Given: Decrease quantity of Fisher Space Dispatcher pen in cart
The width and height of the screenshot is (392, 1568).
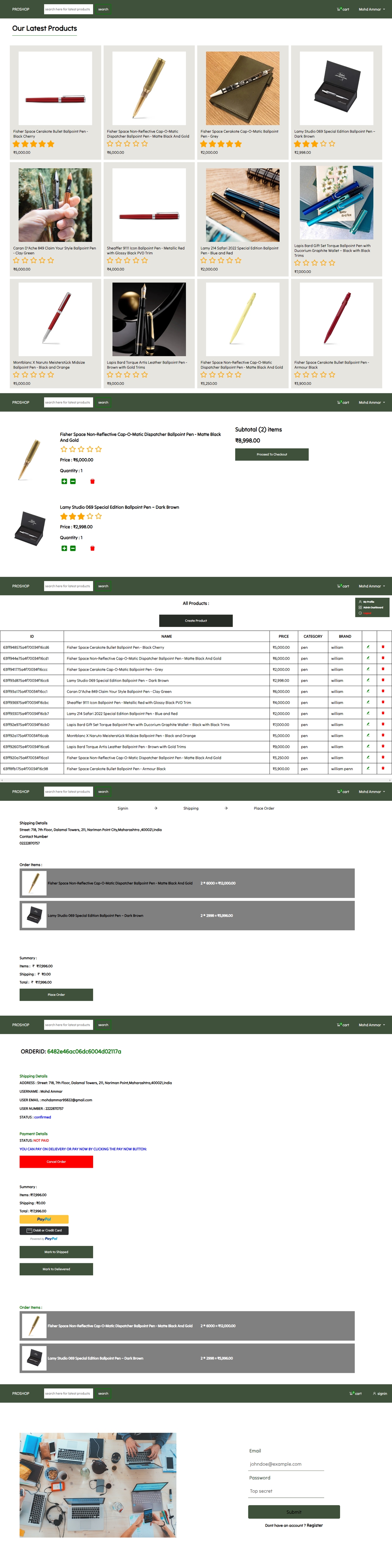Looking at the screenshot, I should pos(73,481).
